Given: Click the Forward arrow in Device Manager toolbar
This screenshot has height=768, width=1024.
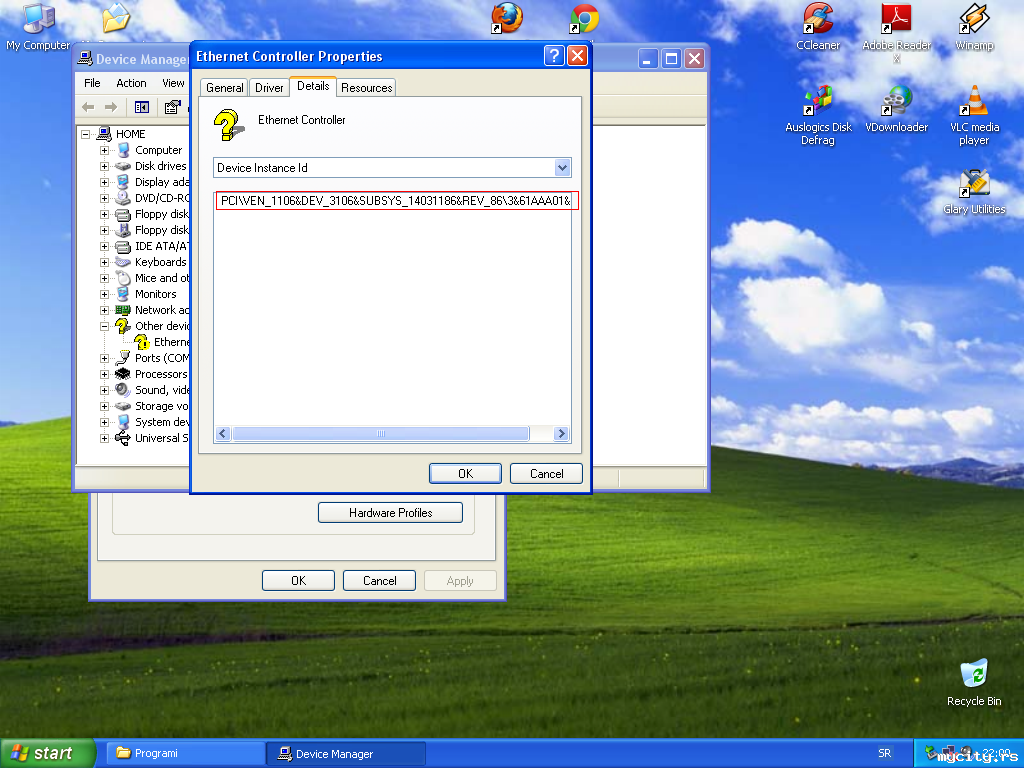Looking at the screenshot, I should pyautogui.click(x=111, y=107).
